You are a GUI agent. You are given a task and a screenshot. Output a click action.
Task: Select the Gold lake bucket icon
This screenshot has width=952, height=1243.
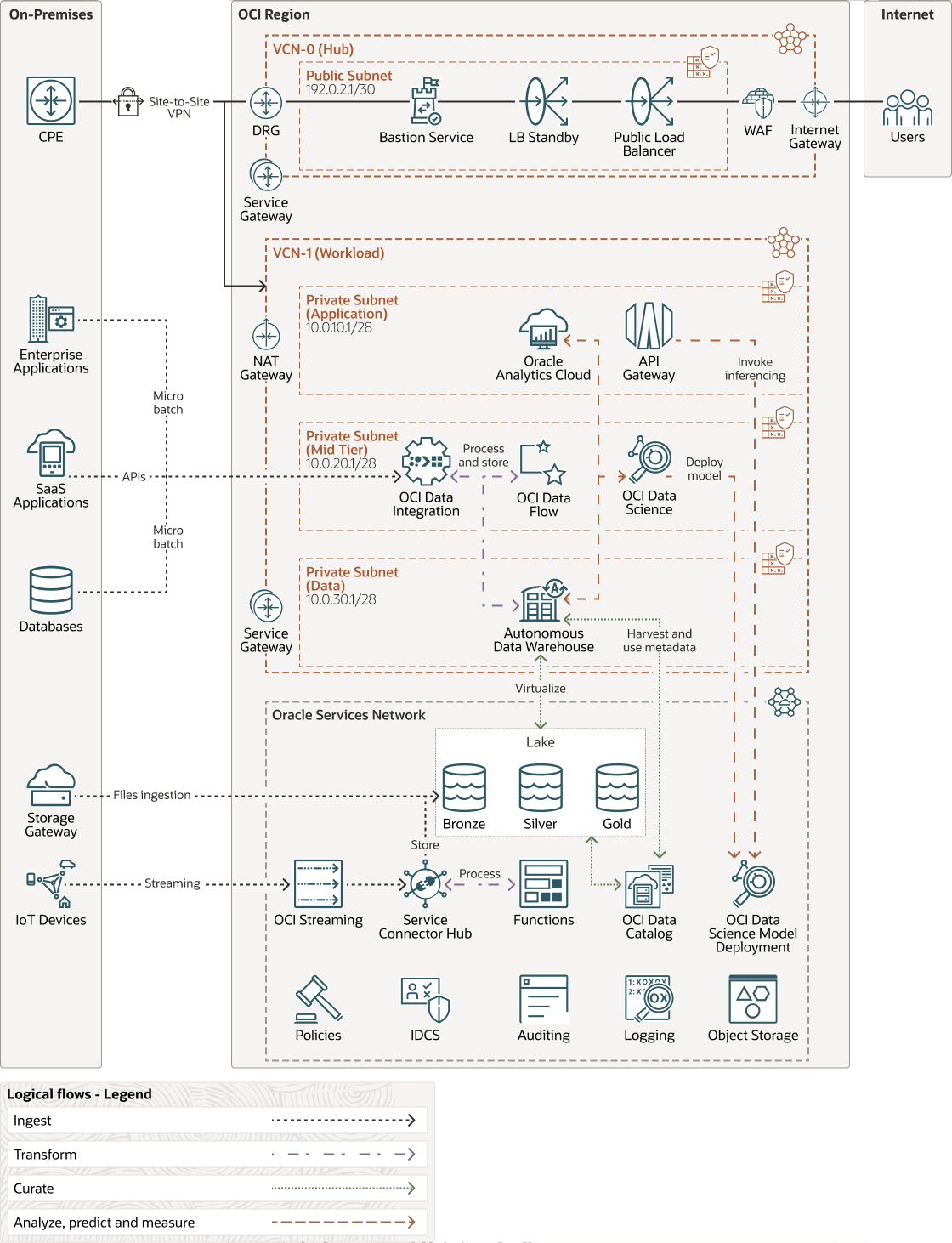point(617,787)
